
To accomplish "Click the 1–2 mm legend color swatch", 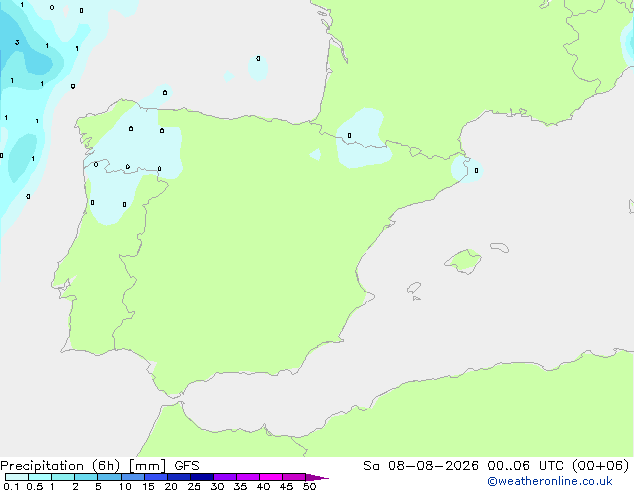I will (63, 477).
